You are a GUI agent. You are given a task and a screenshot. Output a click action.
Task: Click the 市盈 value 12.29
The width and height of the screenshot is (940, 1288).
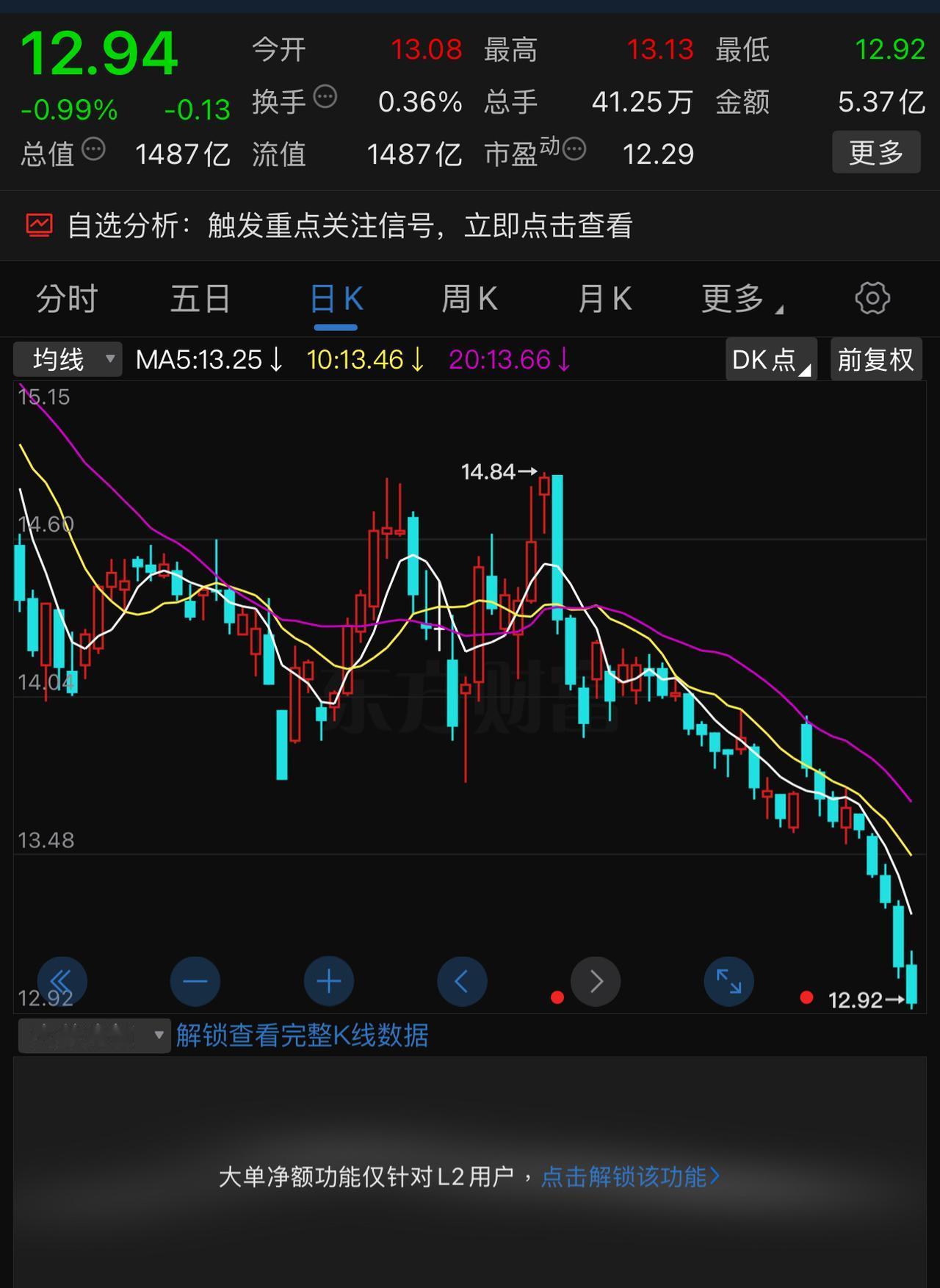point(658,154)
